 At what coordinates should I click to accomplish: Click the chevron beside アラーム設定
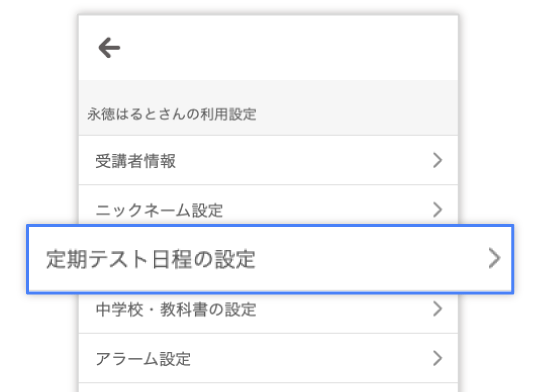point(437,358)
